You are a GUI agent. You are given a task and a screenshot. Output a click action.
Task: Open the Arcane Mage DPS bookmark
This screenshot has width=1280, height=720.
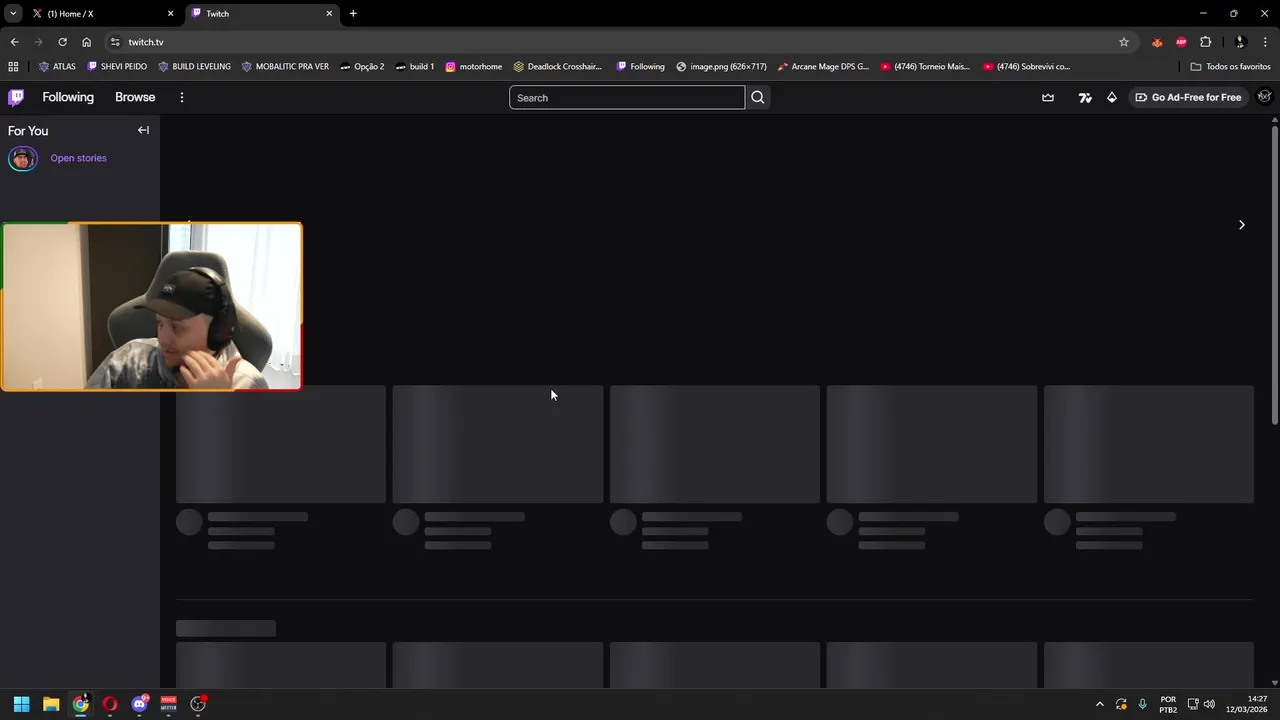(x=824, y=67)
